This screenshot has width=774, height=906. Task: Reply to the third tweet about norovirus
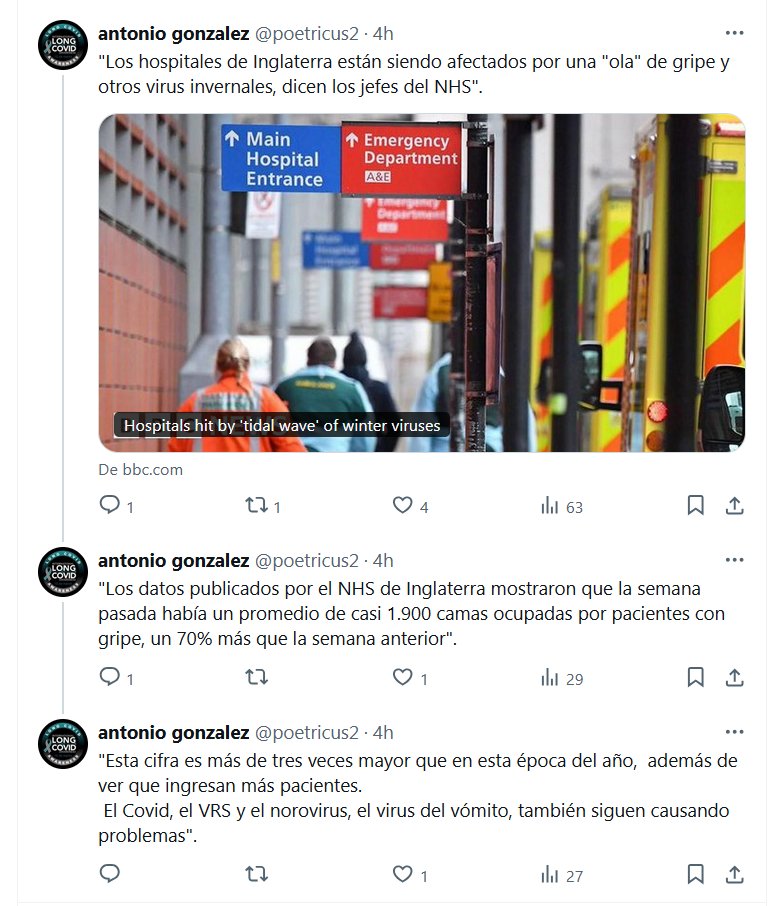coord(109,873)
